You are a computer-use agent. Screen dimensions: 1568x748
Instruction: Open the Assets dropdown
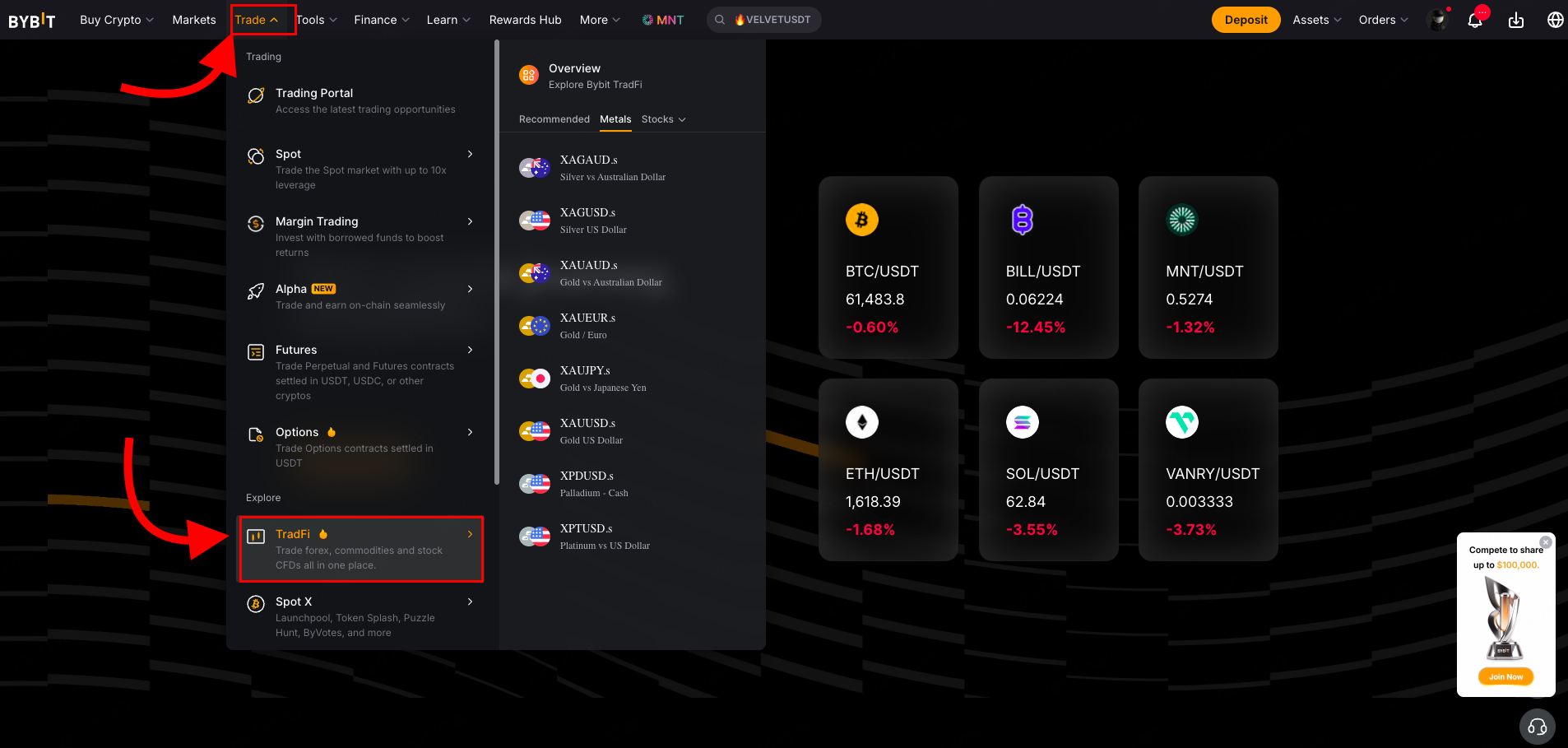[x=1317, y=20]
